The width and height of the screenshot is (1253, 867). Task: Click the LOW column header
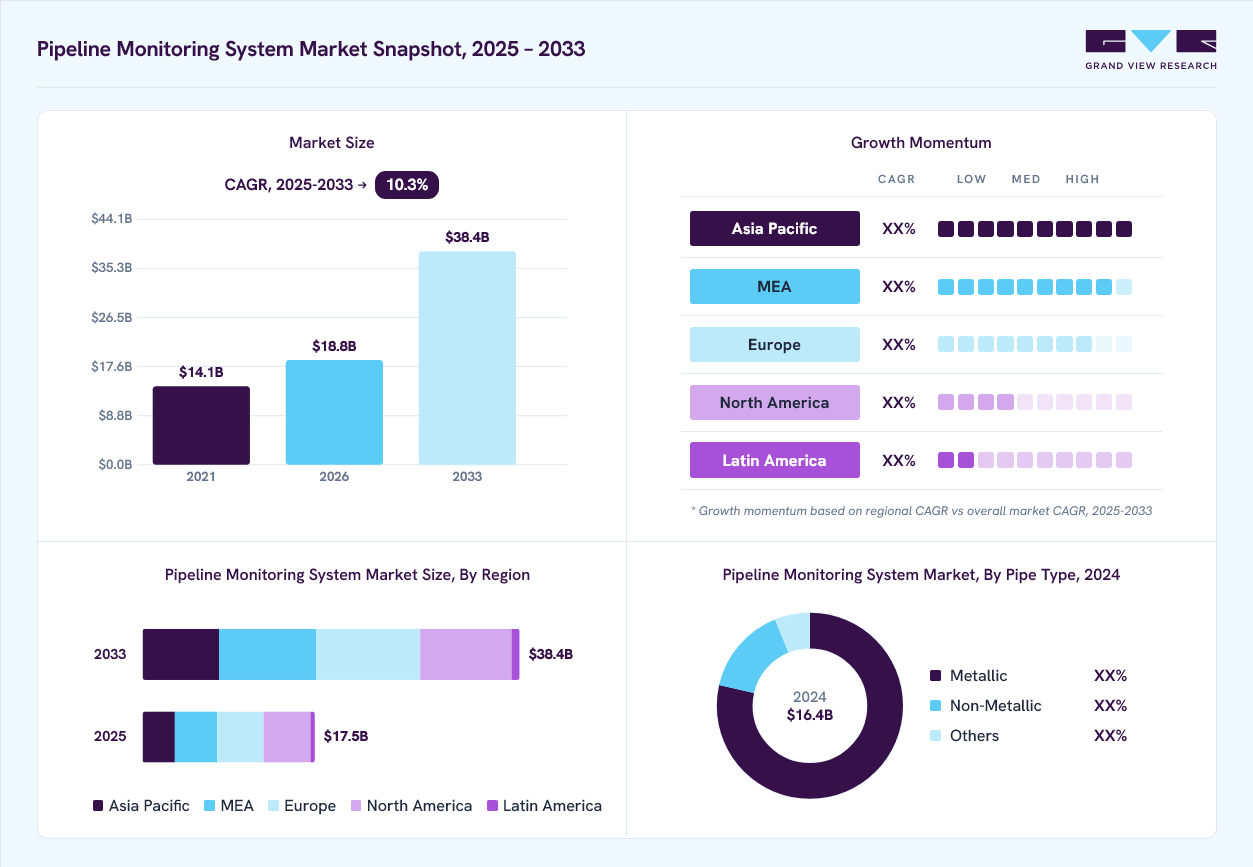972,179
